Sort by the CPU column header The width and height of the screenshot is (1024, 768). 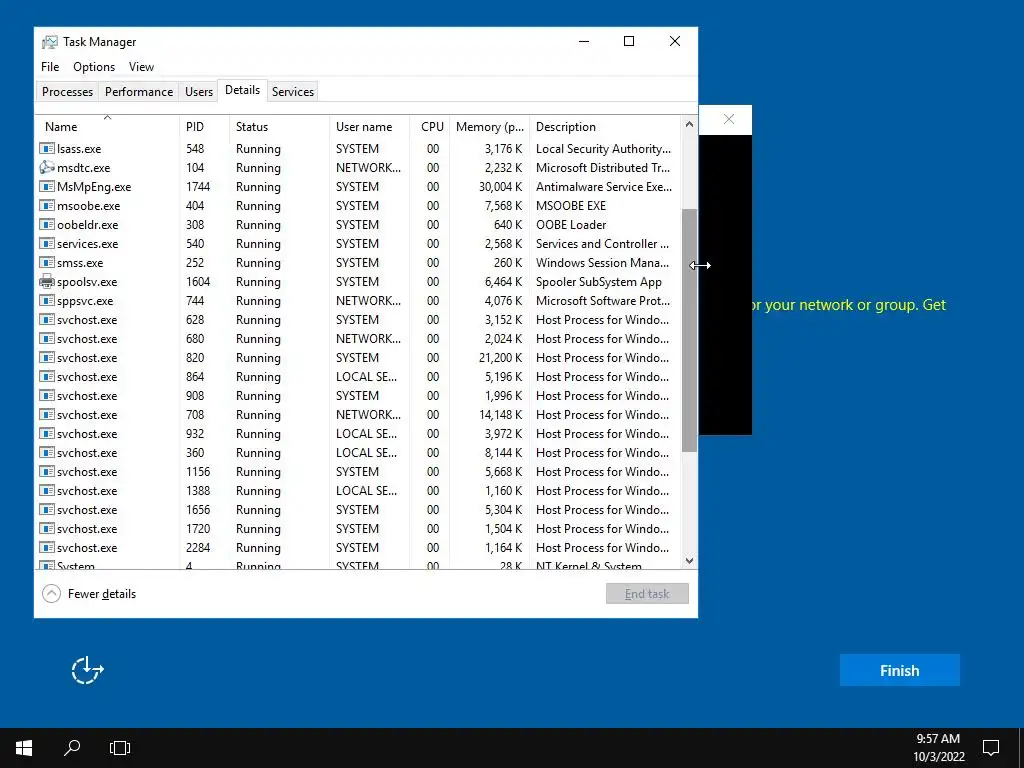click(x=431, y=127)
